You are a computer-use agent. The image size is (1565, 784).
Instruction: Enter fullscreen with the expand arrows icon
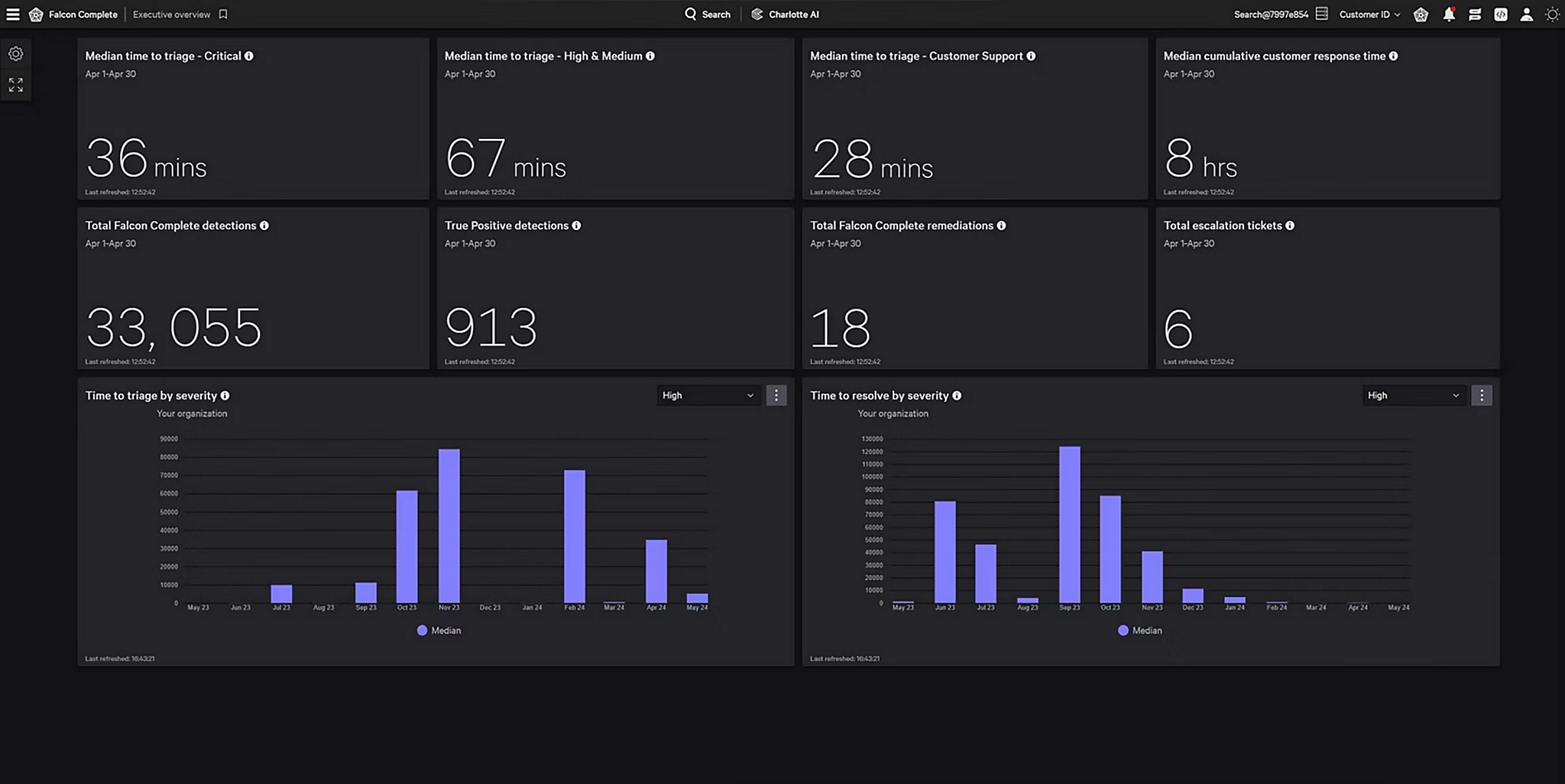[16, 85]
